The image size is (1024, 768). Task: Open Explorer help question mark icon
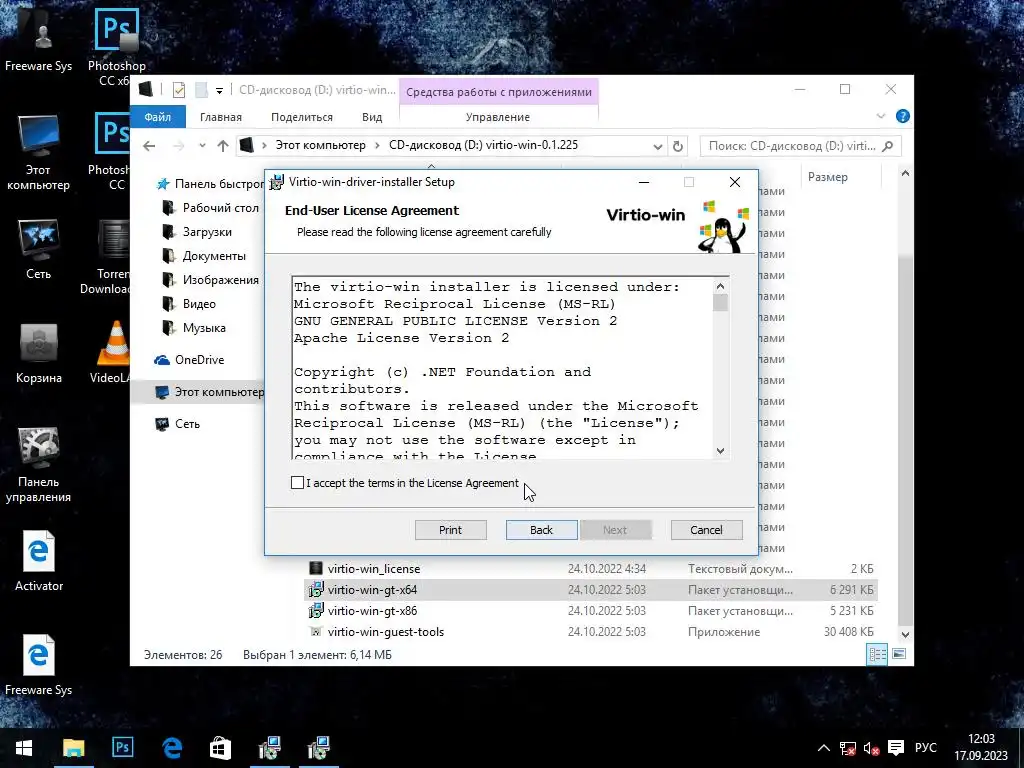pos(903,116)
